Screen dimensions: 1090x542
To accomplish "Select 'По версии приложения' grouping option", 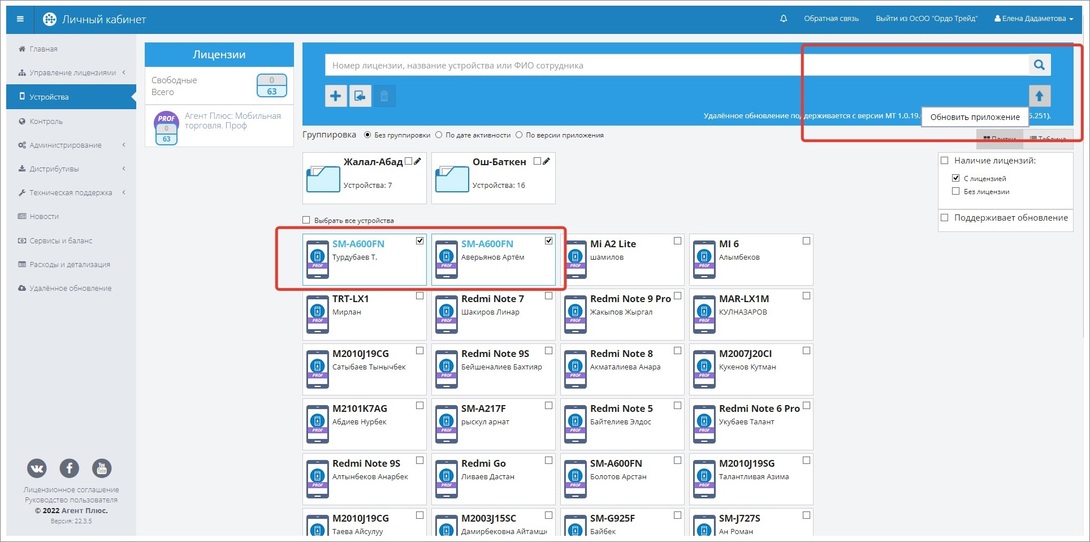I will click(x=519, y=135).
